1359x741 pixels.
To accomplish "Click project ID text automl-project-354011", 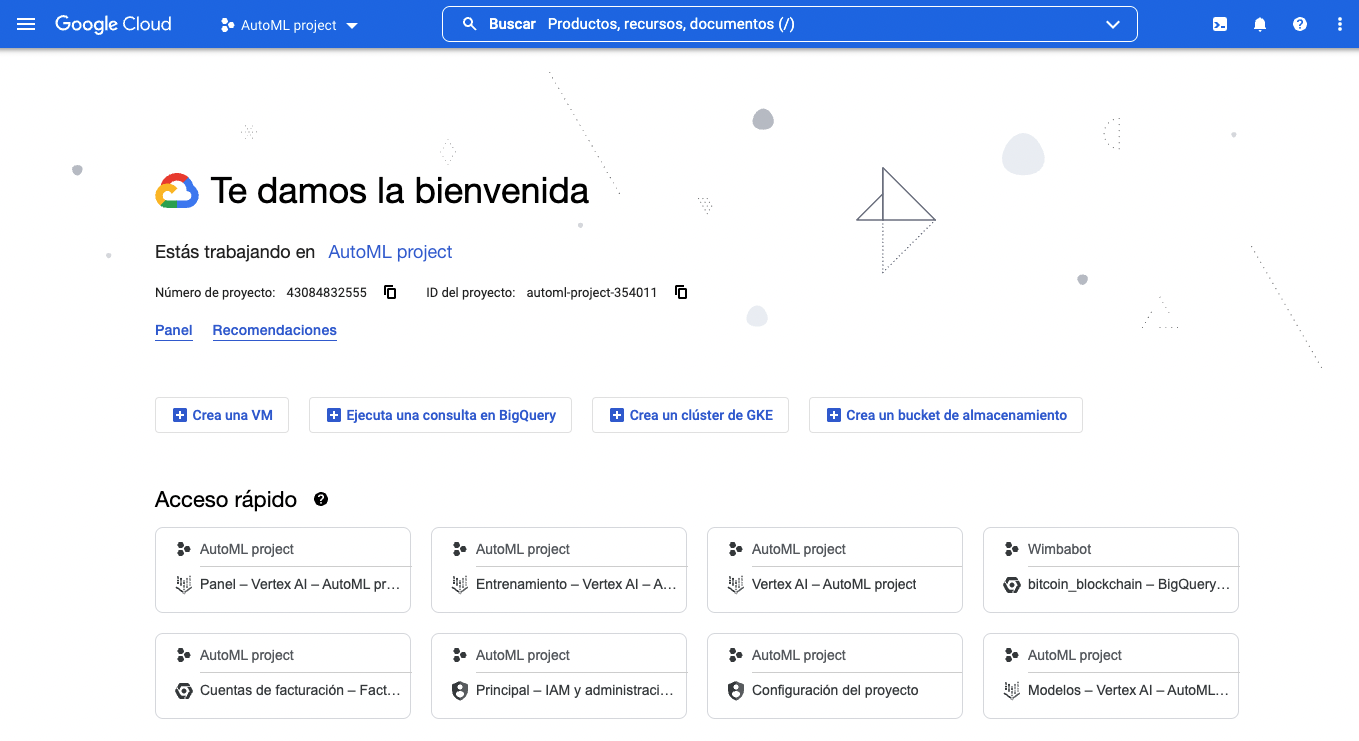I will pos(592,293).
